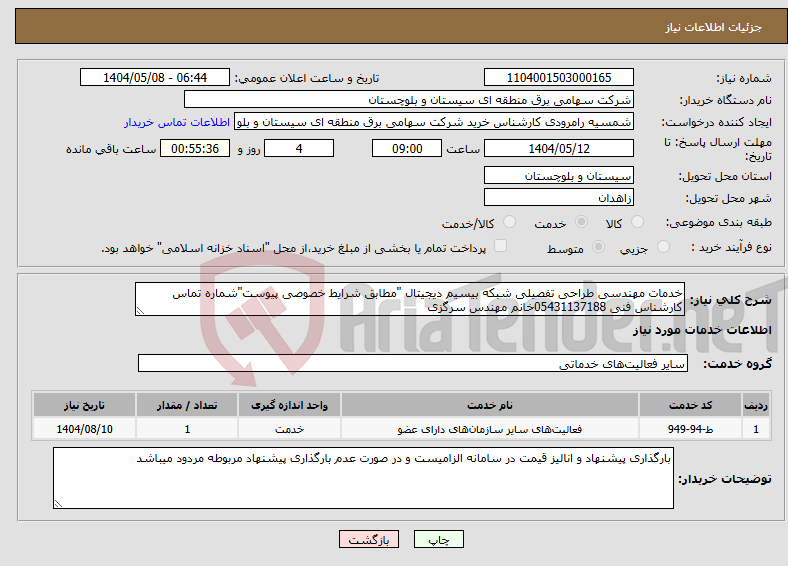Click the واحد اندازه گیری column header

[289, 405]
